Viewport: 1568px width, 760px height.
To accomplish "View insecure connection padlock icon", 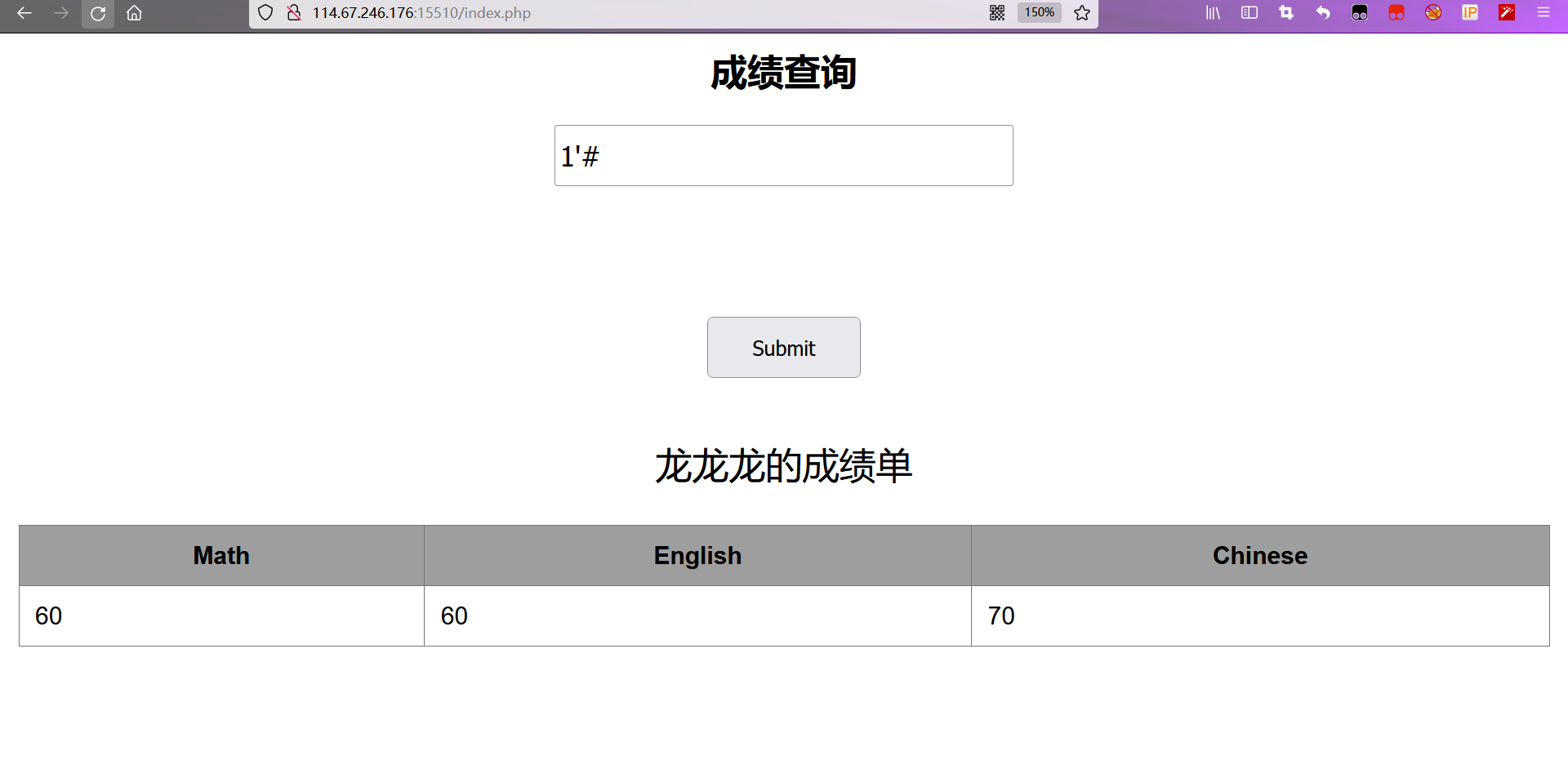I will pyautogui.click(x=294, y=13).
